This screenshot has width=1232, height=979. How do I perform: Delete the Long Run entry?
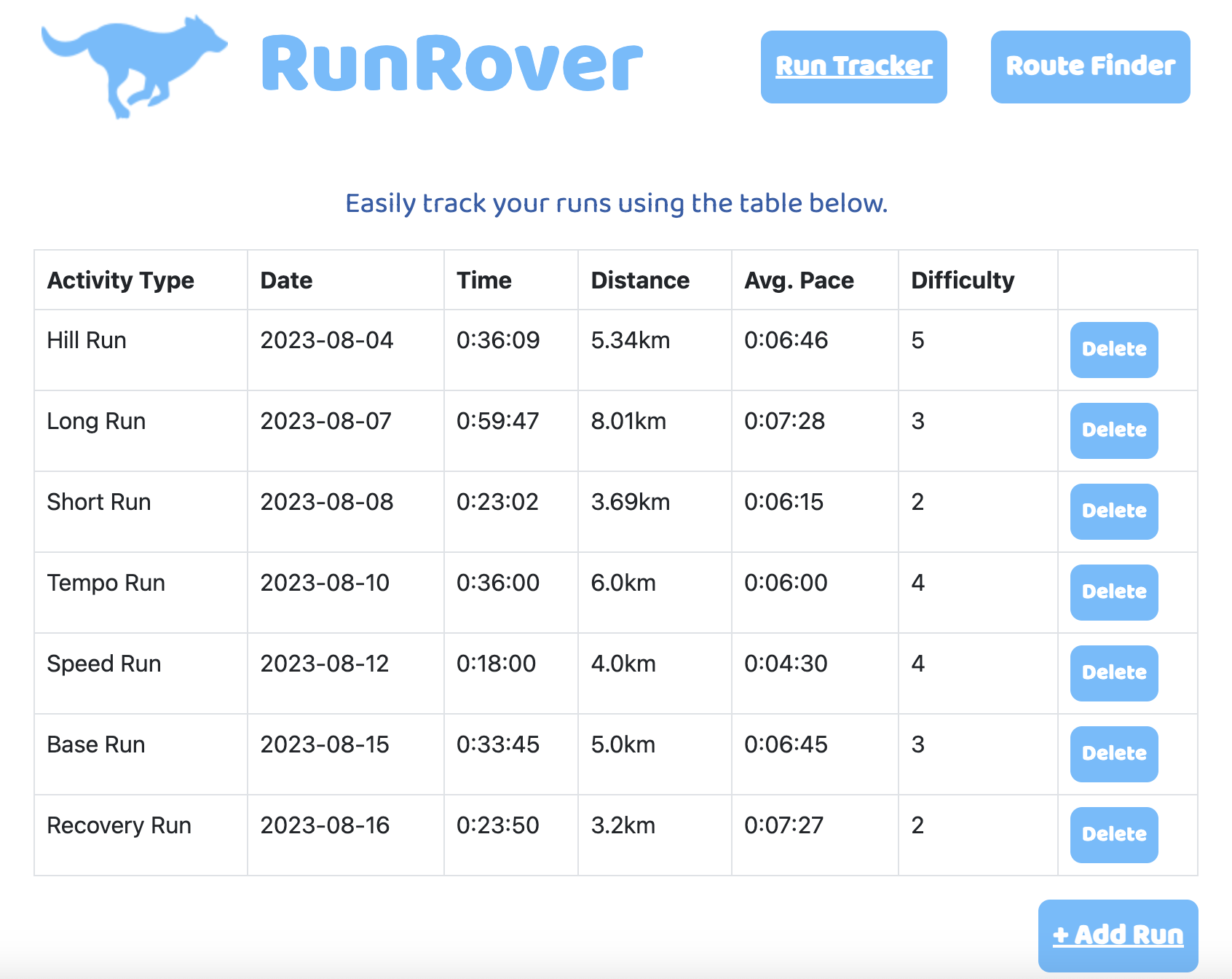[x=1114, y=430]
